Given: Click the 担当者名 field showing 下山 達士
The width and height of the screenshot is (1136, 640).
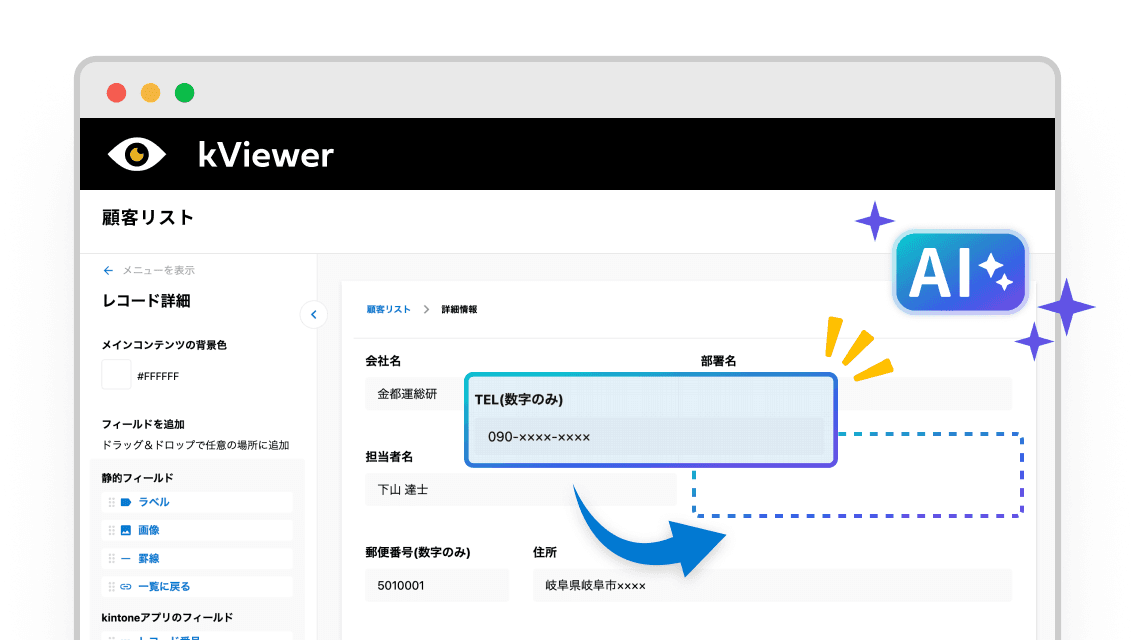Looking at the screenshot, I should 520,489.
